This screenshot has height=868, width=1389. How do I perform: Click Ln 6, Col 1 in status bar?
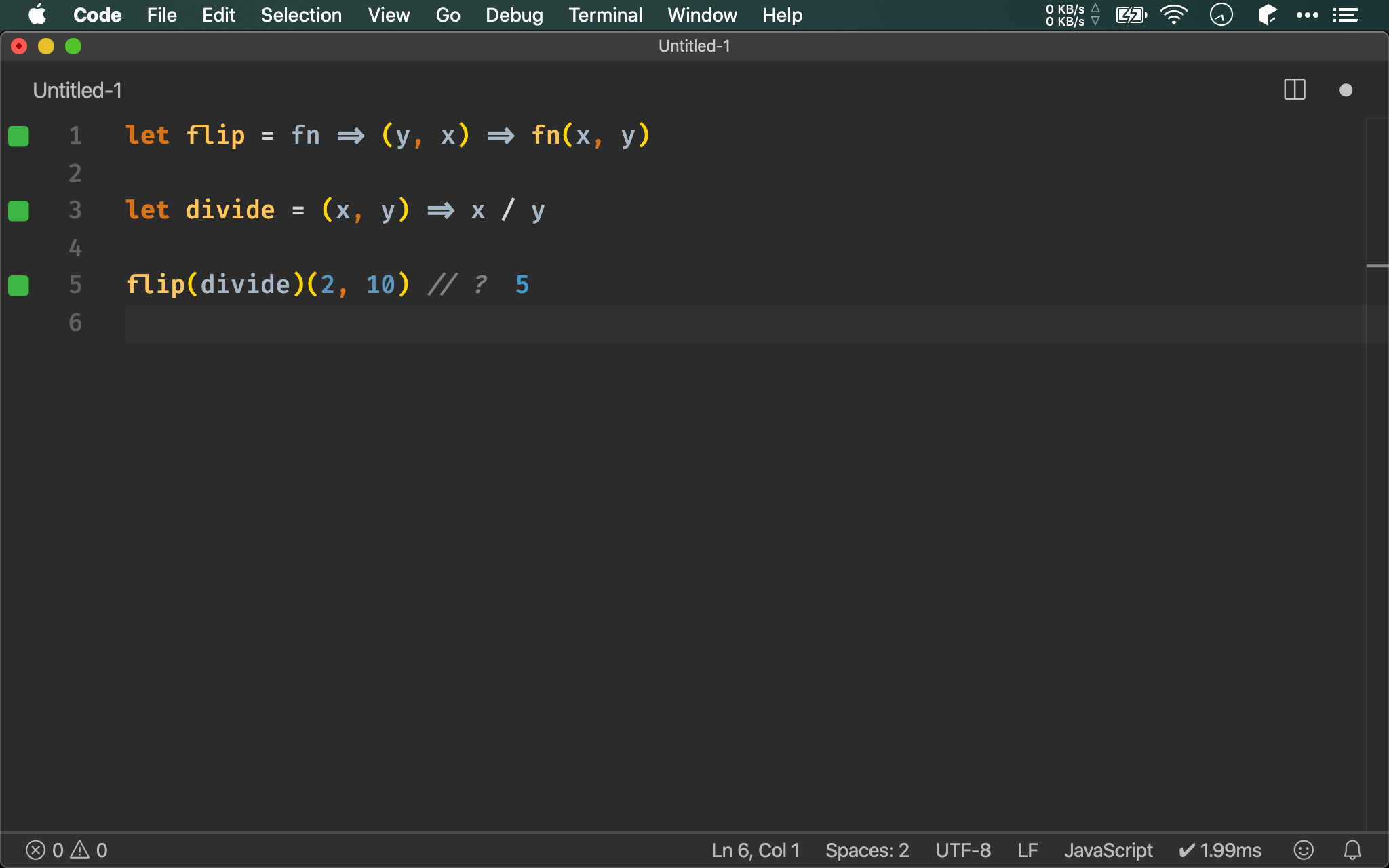click(756, 850)
